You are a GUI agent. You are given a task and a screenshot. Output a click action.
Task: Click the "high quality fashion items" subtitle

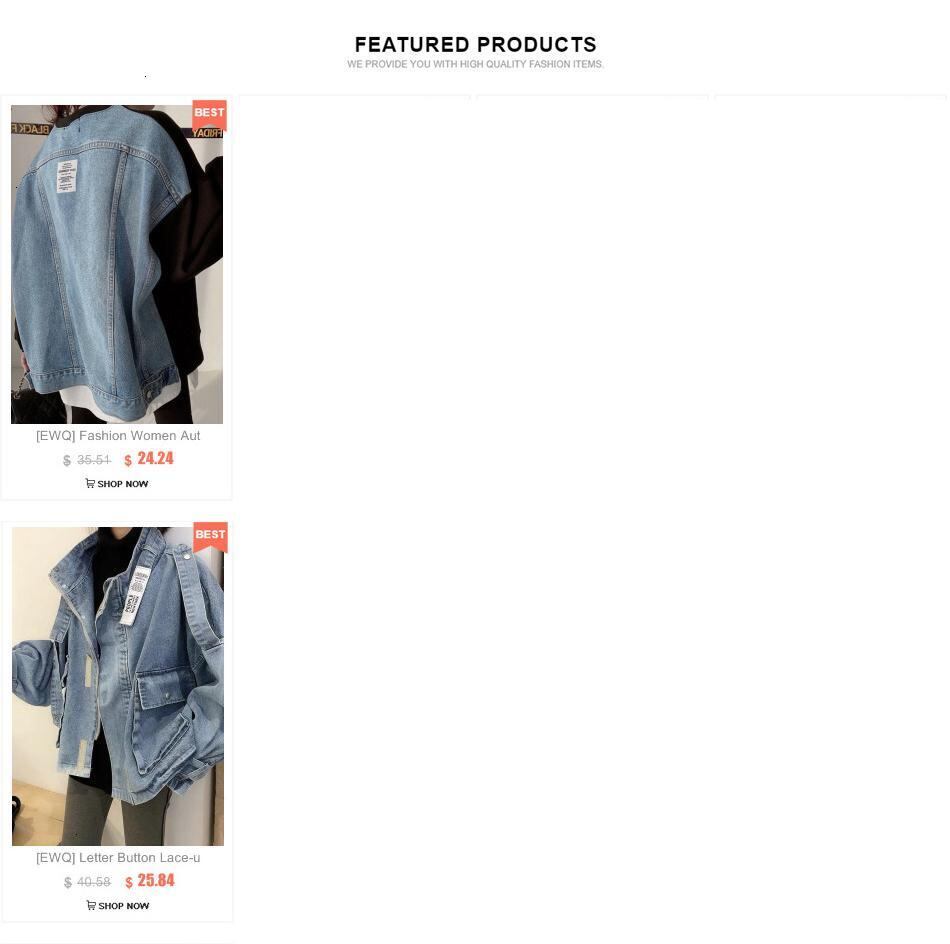(475, 64)
